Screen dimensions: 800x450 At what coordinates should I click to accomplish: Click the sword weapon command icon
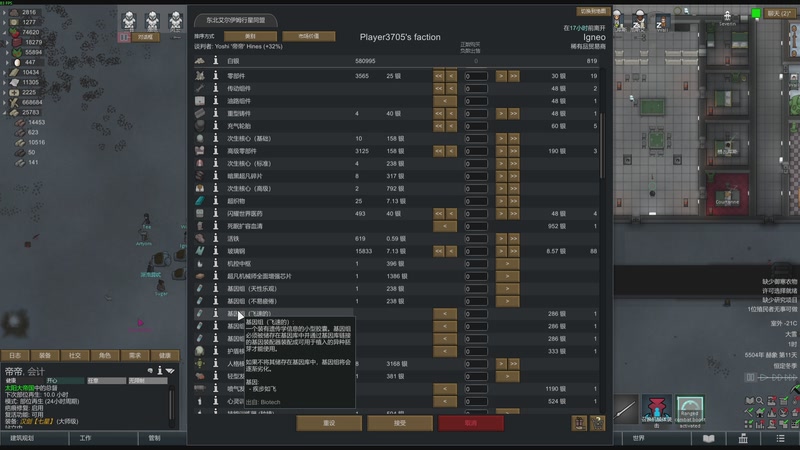(626, 409)
